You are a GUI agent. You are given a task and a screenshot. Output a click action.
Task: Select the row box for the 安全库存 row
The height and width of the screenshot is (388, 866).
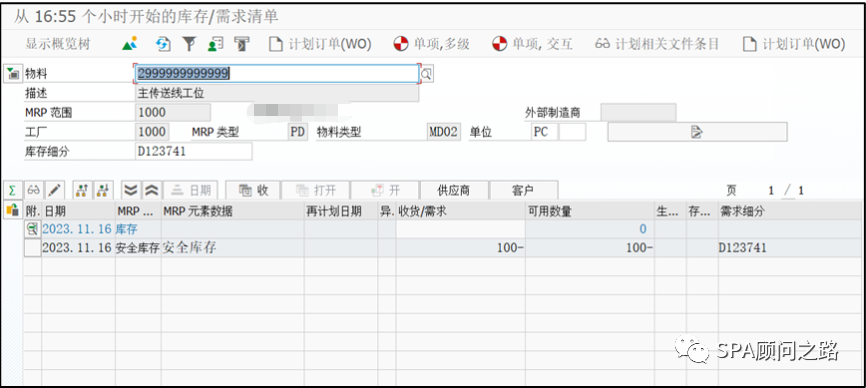pos(33,248)
